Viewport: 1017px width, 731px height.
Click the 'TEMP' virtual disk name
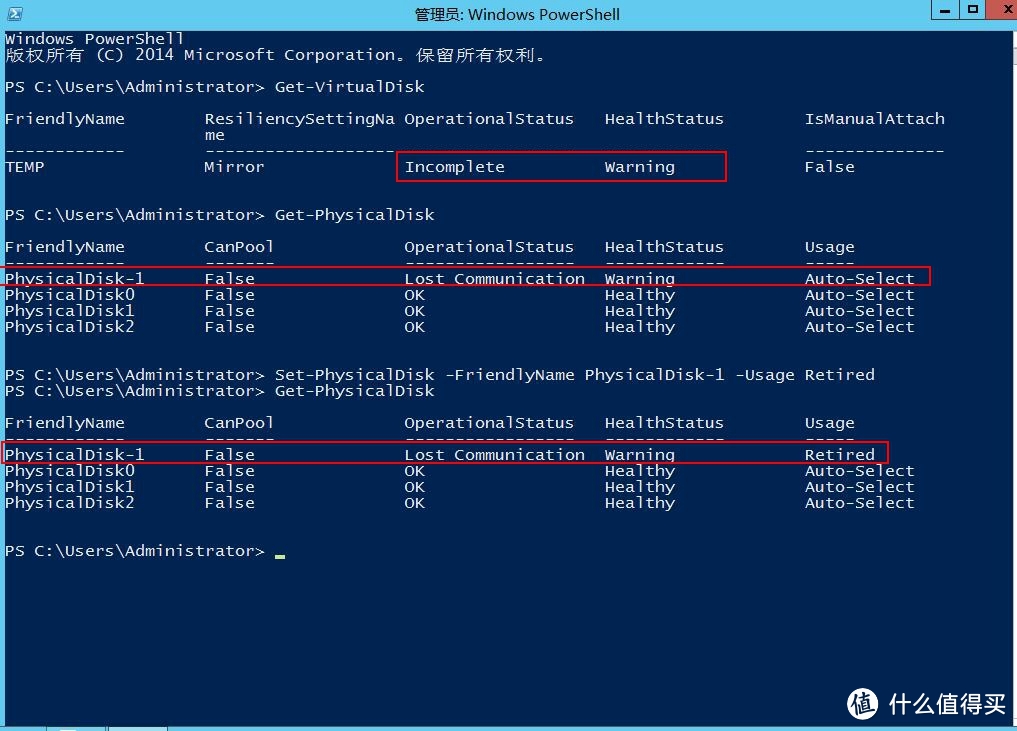pyautogui.click(x=25, y=167)
